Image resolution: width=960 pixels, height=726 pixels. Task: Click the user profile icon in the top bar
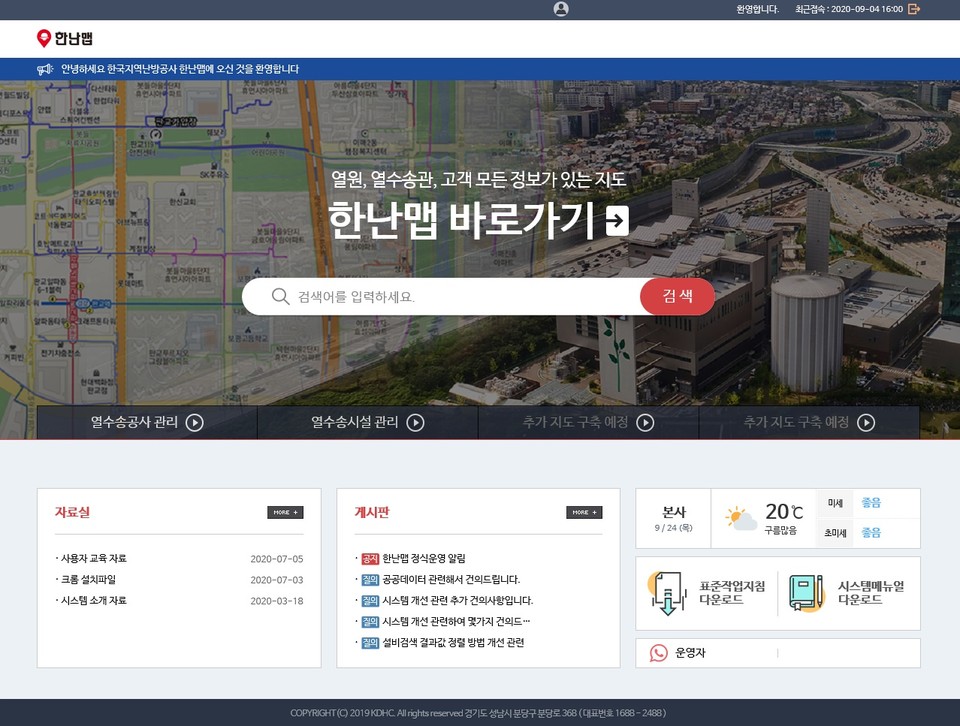point(561,10)
